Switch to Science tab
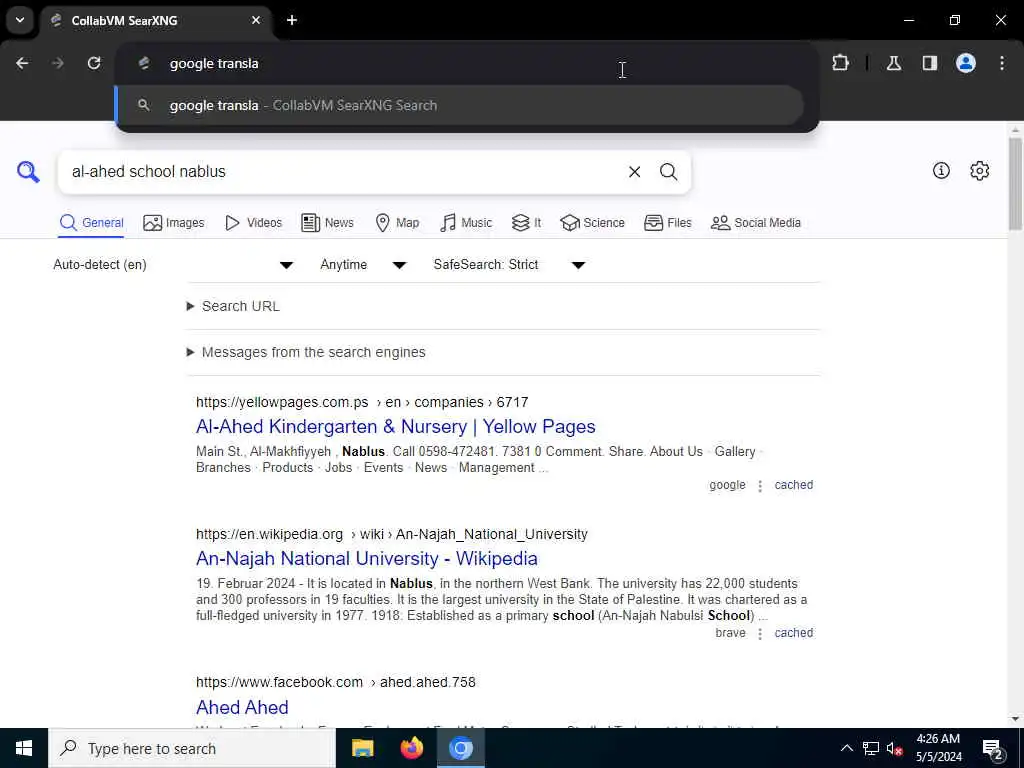The height and width of the screenshot is (768, 1024). coord(592,223)
